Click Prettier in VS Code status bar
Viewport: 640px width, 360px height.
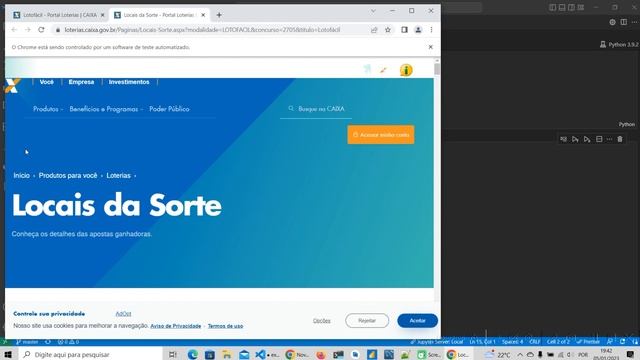pyautogui.click(x=588, y=342)
